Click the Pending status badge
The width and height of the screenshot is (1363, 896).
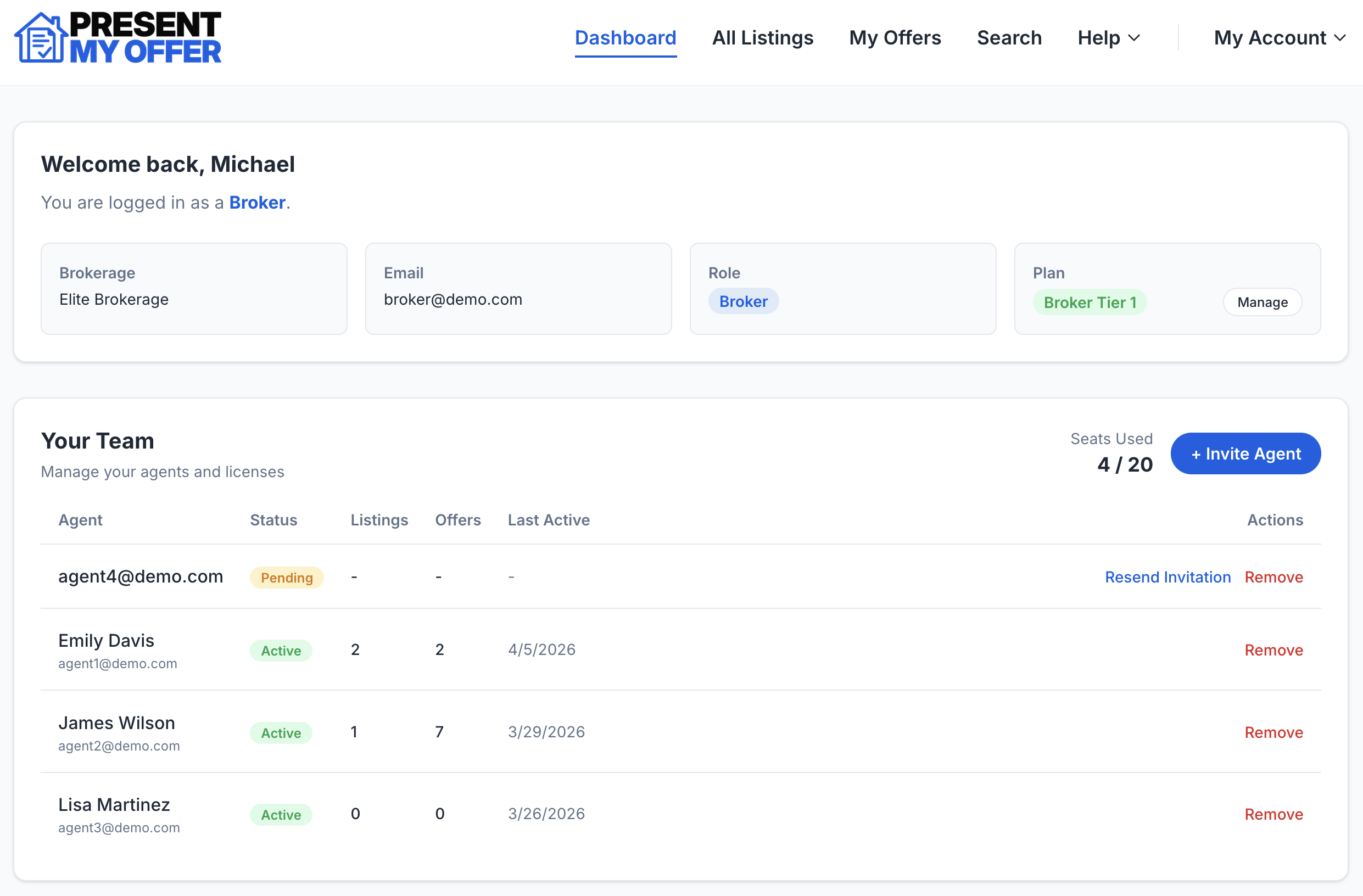pos(286,577)
